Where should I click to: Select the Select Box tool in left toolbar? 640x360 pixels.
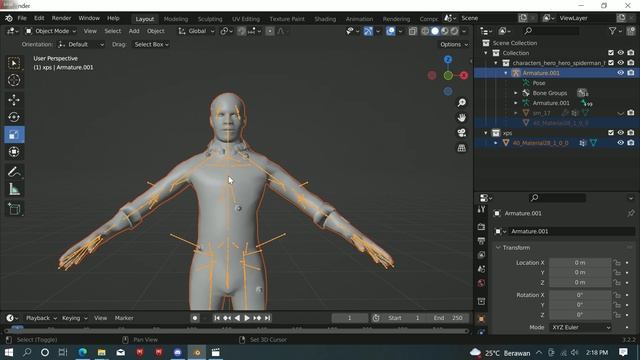(14, 63)
